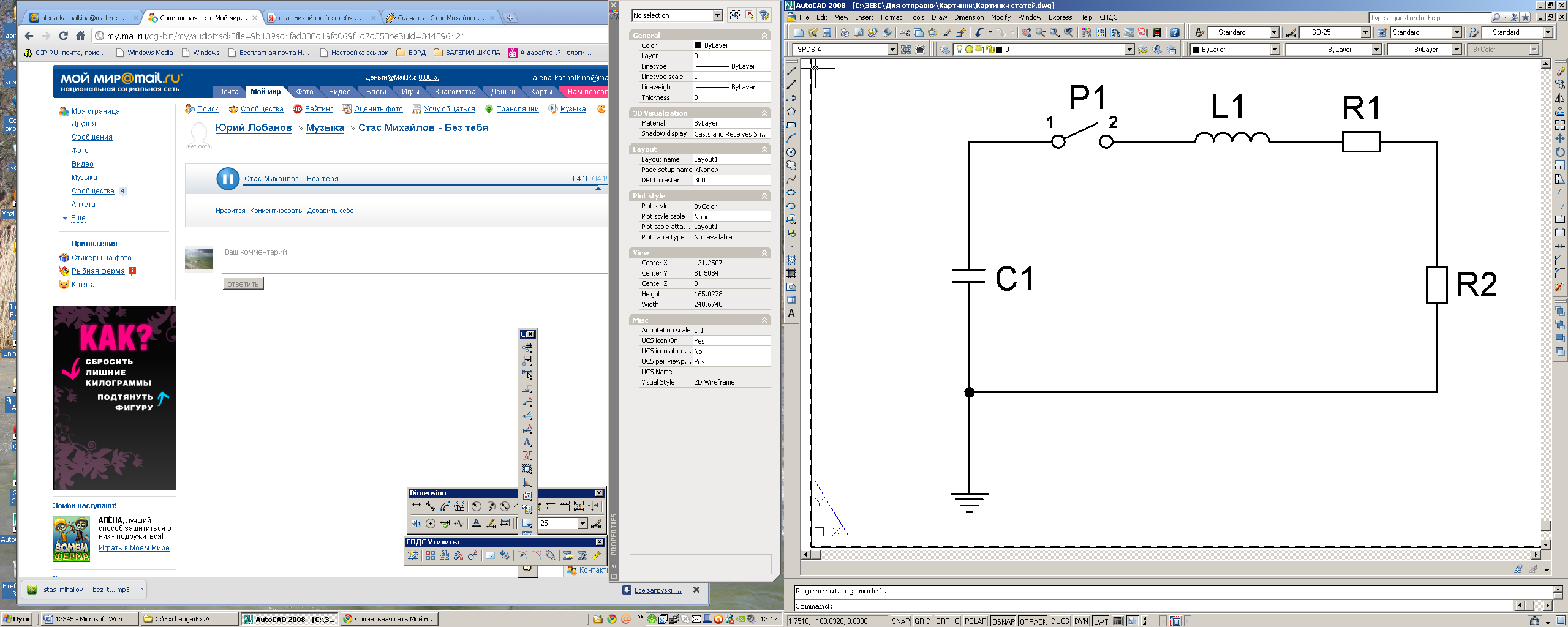Pause the Стас Михайлов audio track
The width and height of the screenshot is (1568, 627).
pyautogui.click(x=227, y=179)
